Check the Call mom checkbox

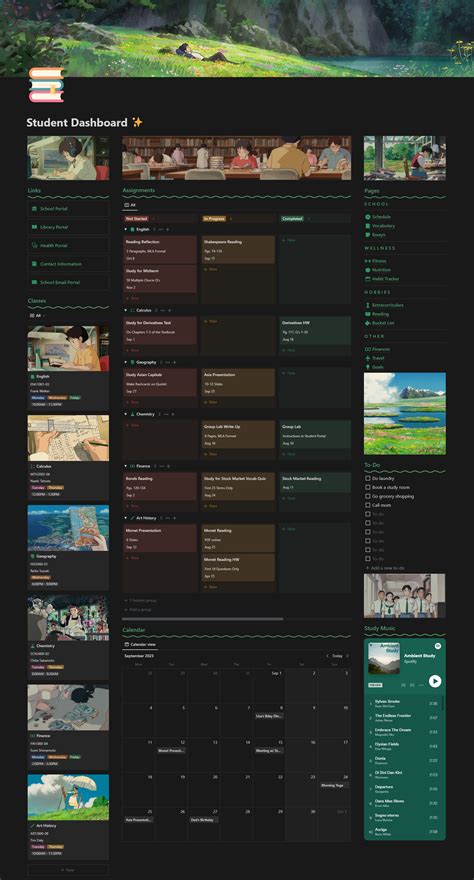click(x=367, y=505)
